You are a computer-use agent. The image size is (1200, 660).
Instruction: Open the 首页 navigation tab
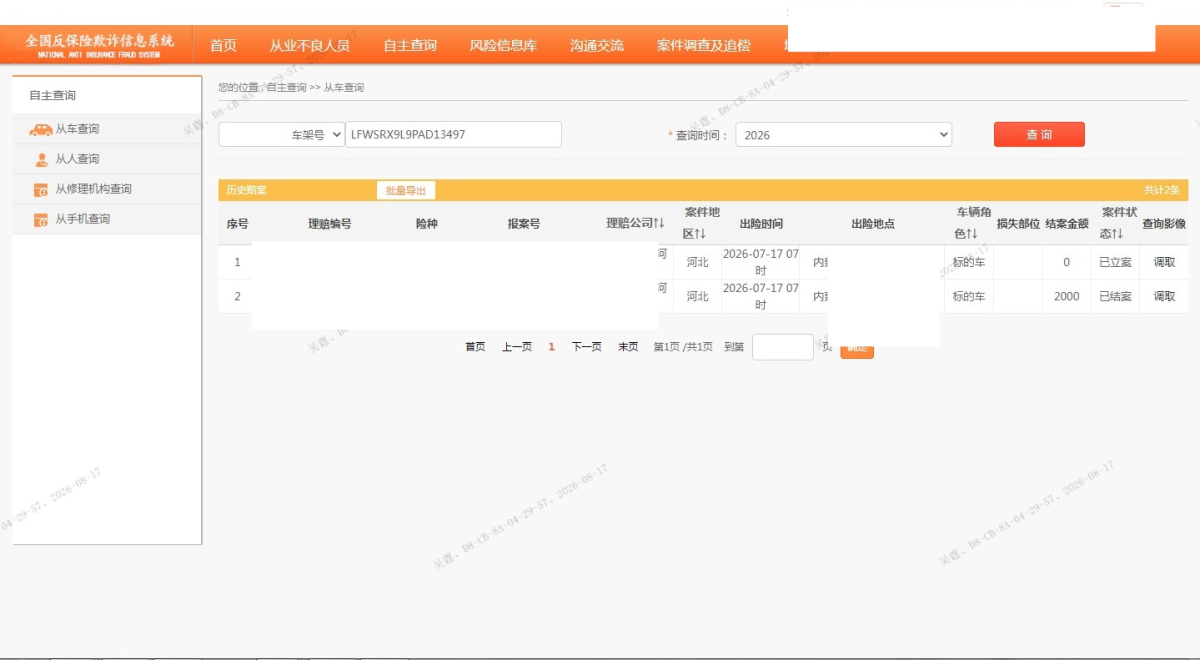point(223,45)
